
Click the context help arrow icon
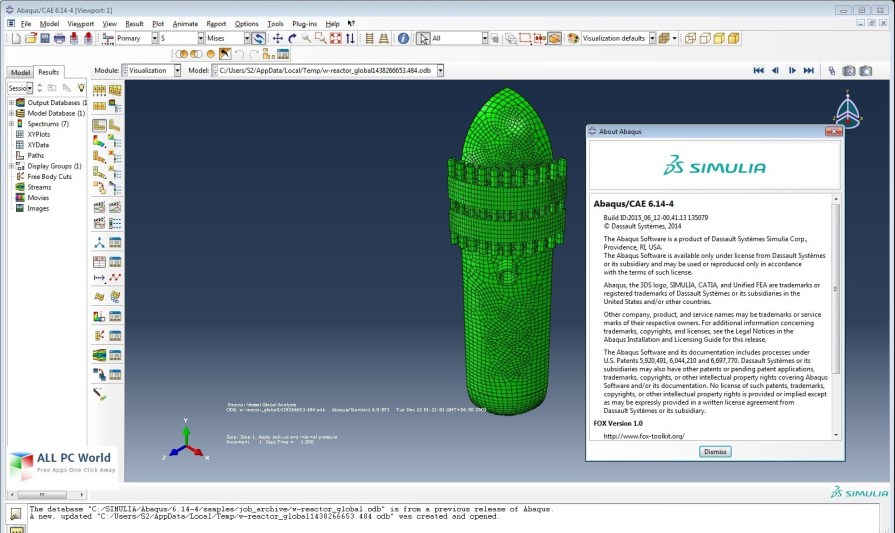(x=351, y=24)
